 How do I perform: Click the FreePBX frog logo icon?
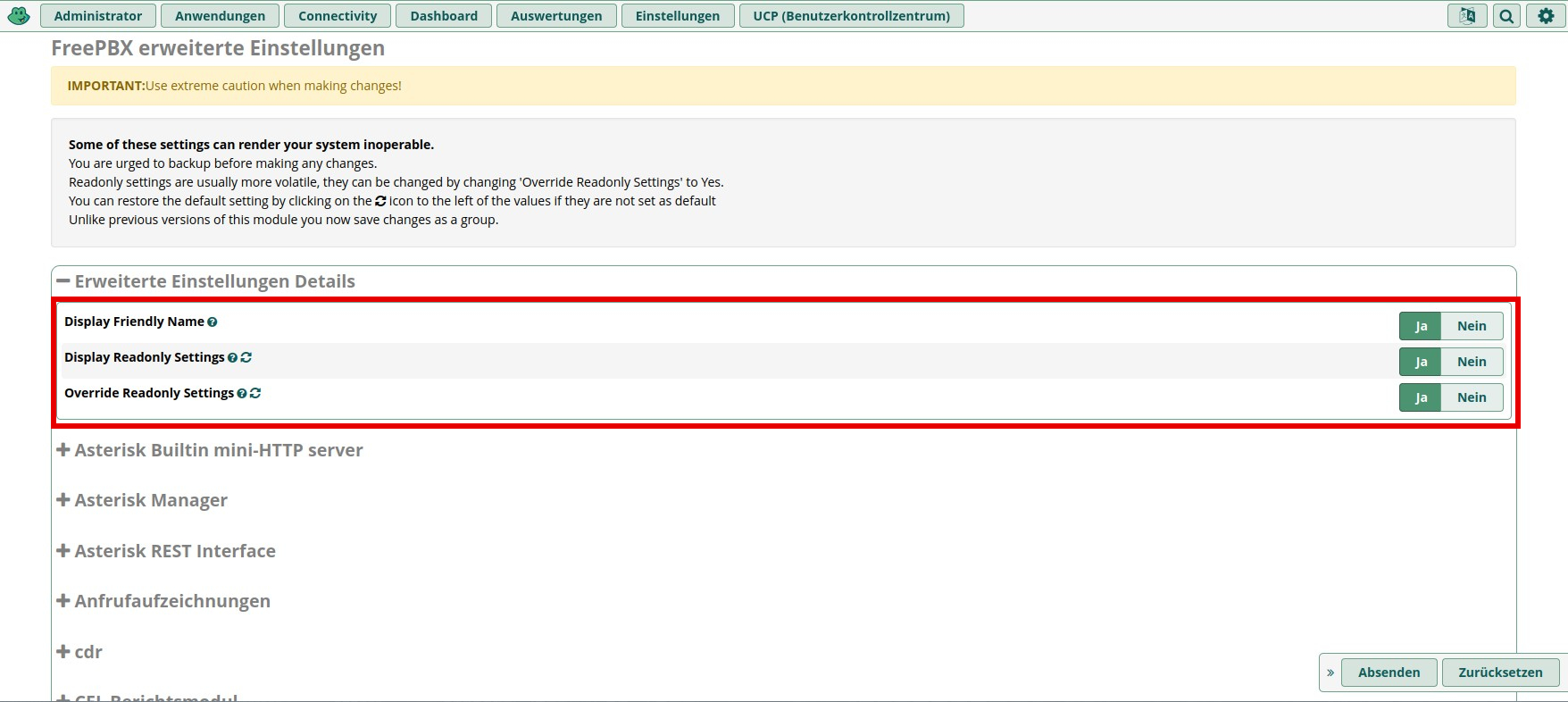coord(19,16)
